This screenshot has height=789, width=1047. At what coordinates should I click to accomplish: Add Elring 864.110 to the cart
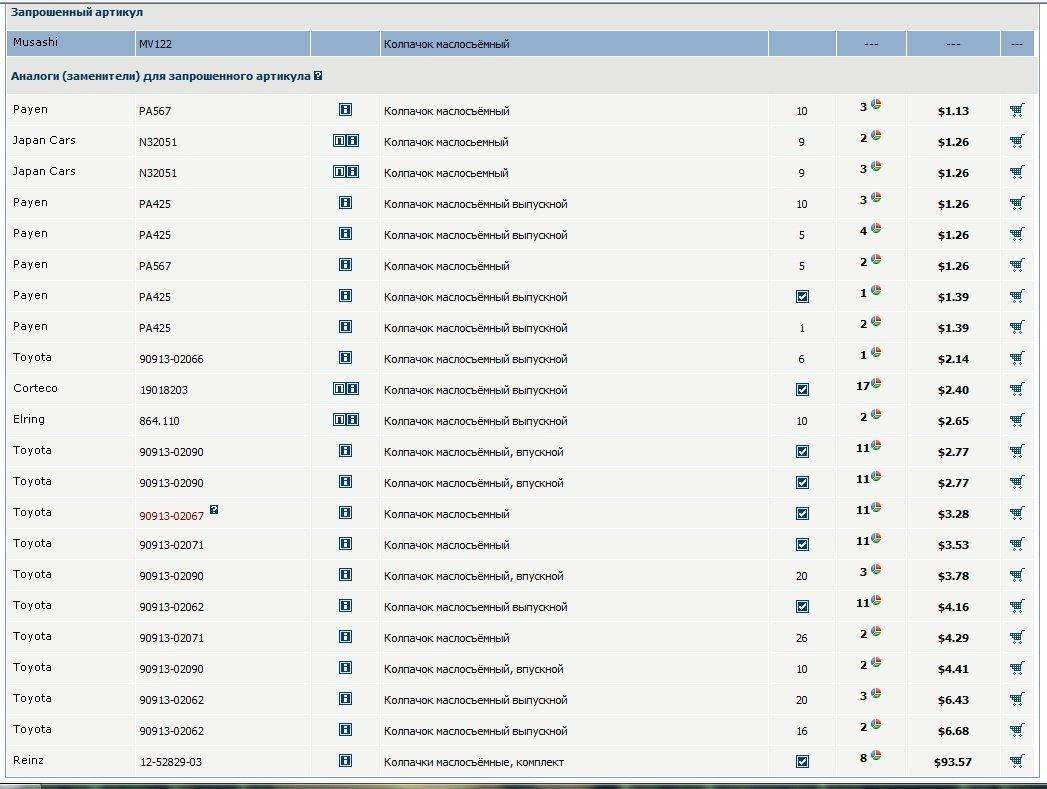click(x=1017, y=421)
